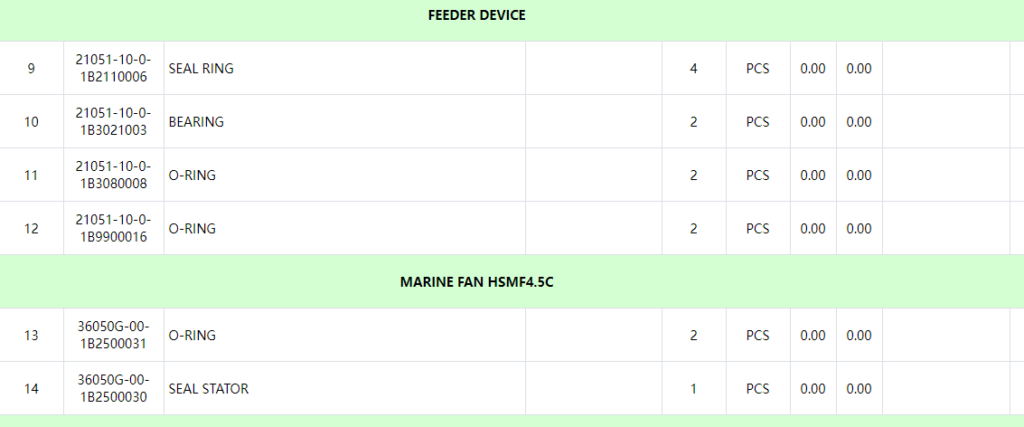Select part number 21051-10-0-1B2110006
The image size is (1024, 427).
coord(113,69)
